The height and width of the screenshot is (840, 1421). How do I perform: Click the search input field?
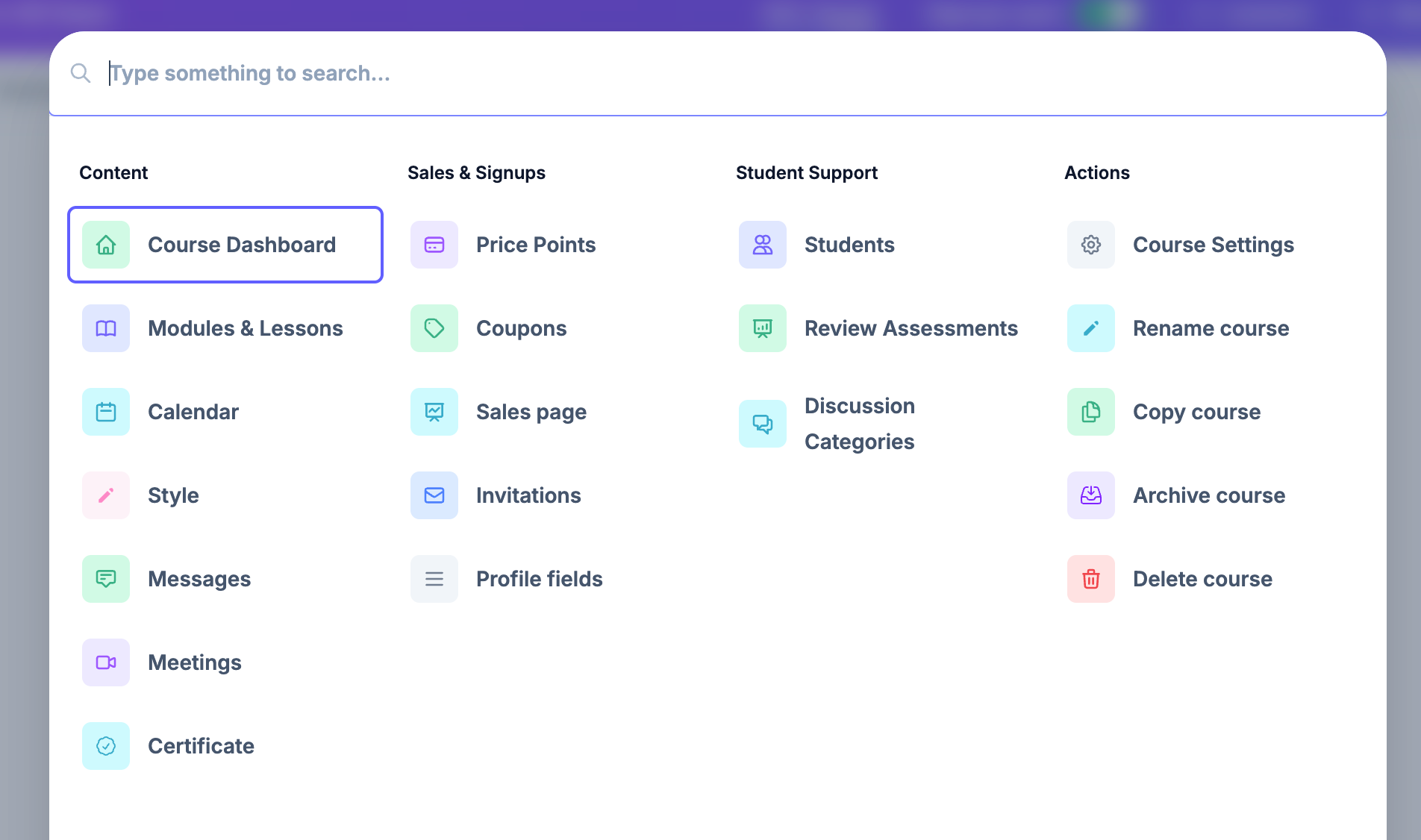click(x=522, y=73)
